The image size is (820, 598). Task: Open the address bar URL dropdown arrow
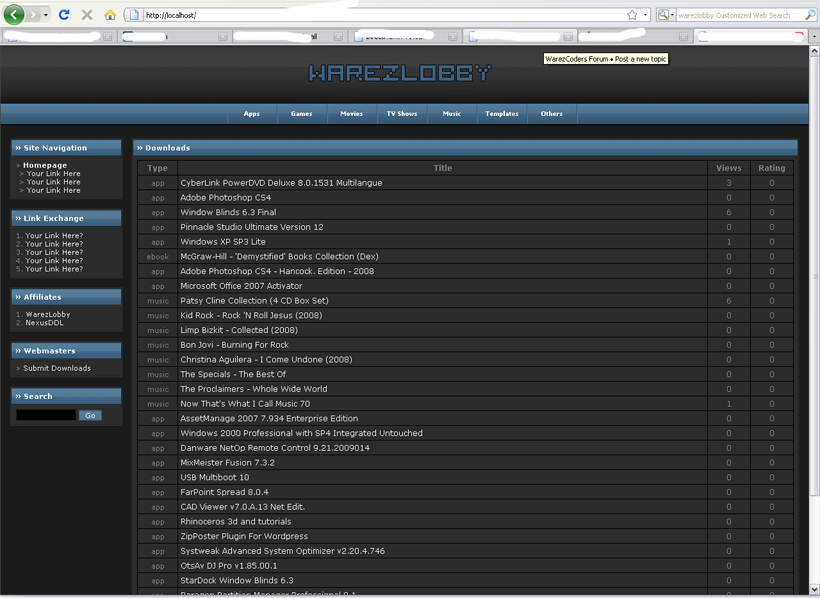pyautogui.click(x=645, y=15)
